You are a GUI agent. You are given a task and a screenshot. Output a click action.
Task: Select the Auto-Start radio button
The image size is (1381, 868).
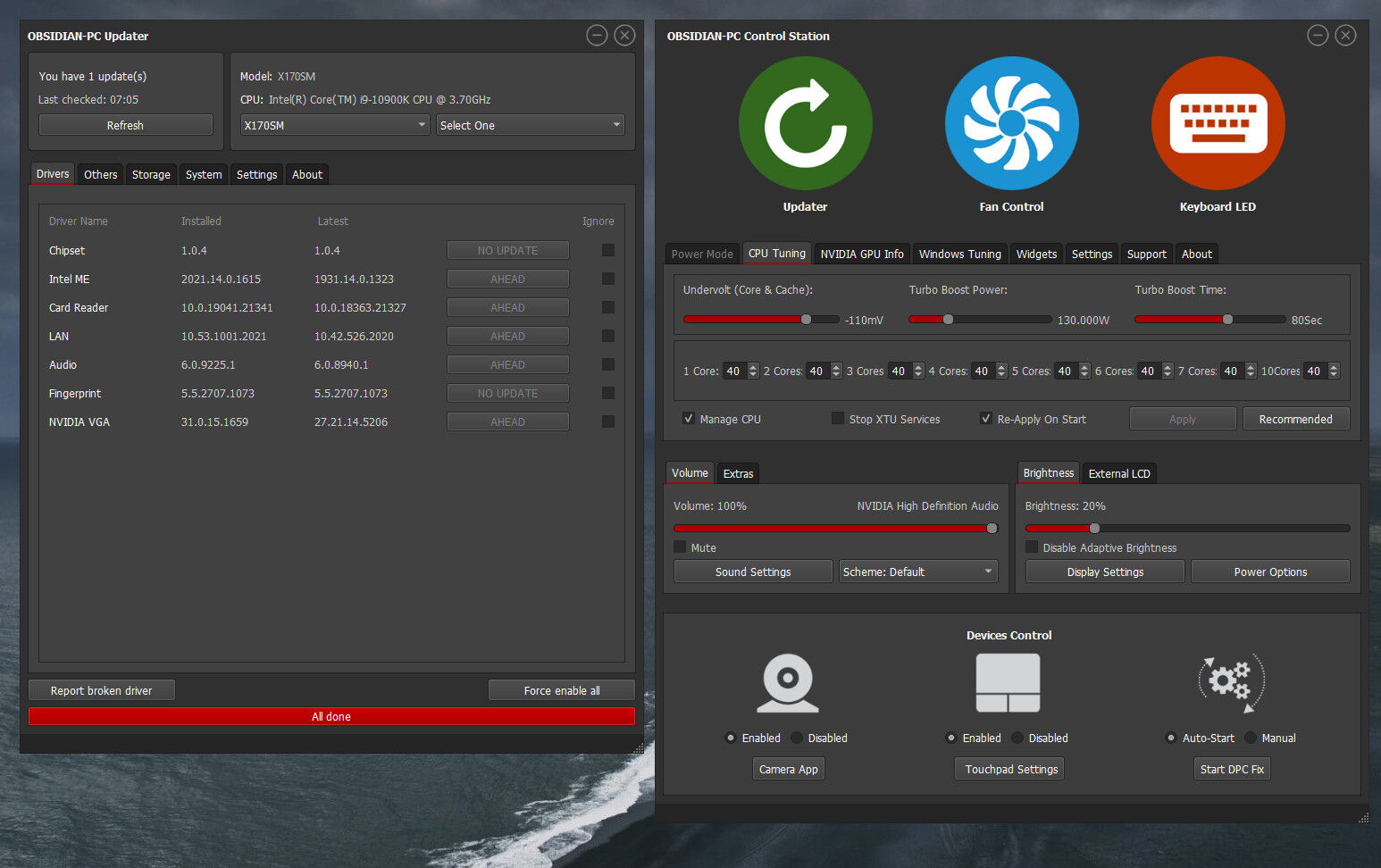pos(1171,738)
